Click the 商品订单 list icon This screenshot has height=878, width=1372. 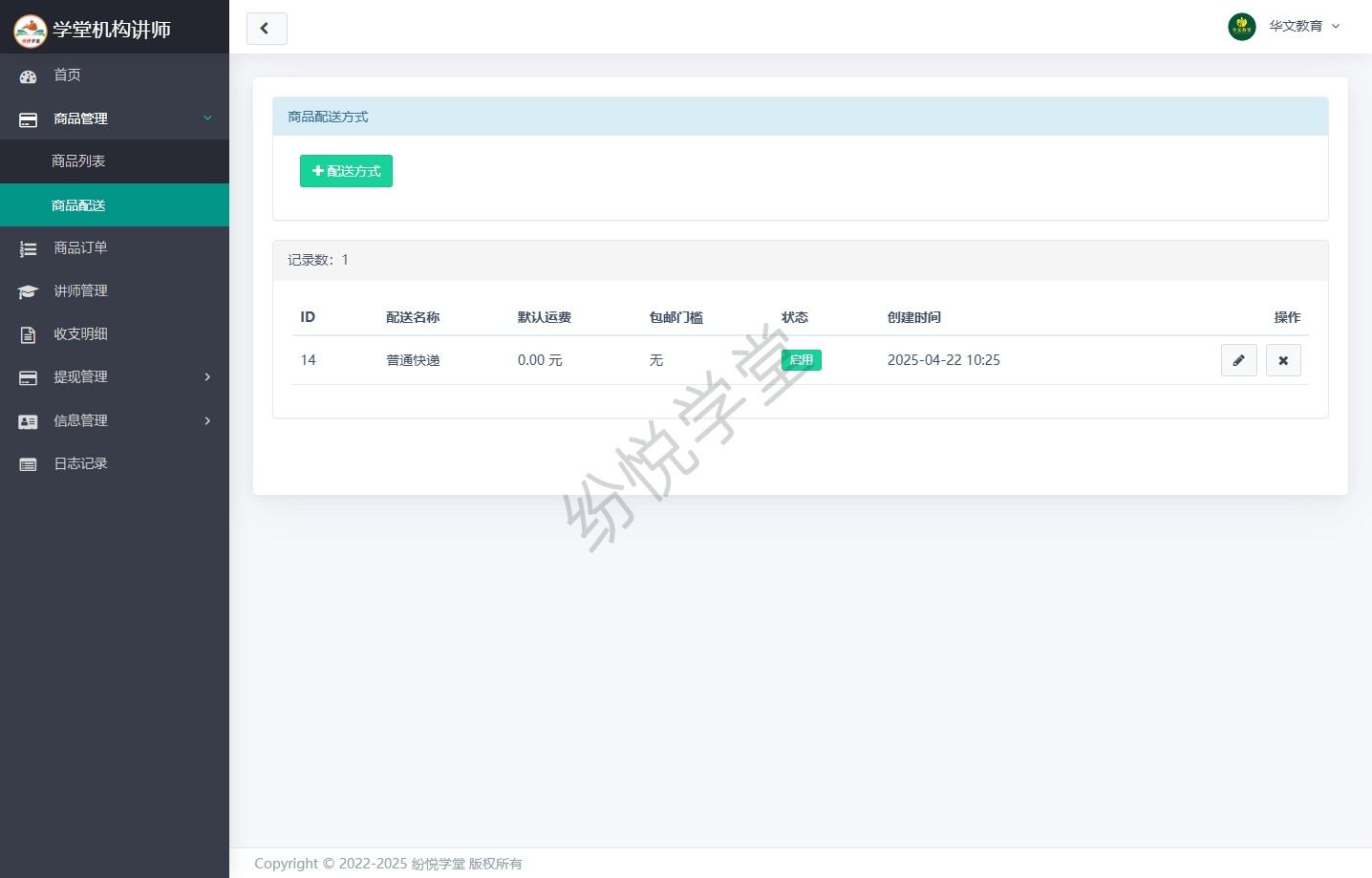click(x=29, y=248)
